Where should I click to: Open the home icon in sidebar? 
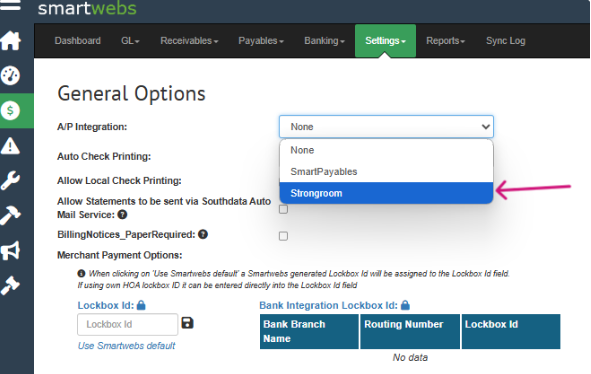tap(11, 41)
